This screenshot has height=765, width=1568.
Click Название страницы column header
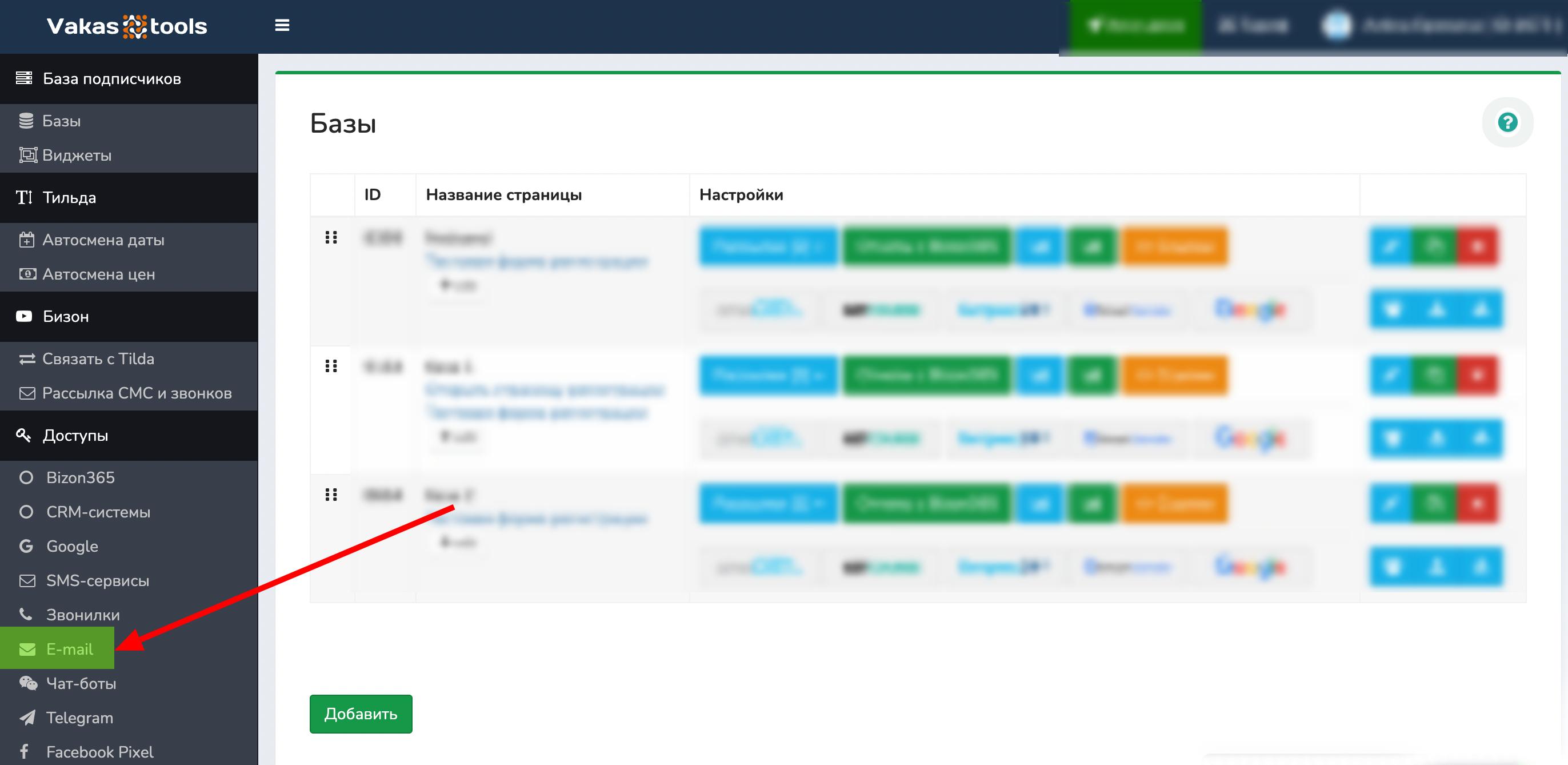pyautogui.click(x=503, y=195)
